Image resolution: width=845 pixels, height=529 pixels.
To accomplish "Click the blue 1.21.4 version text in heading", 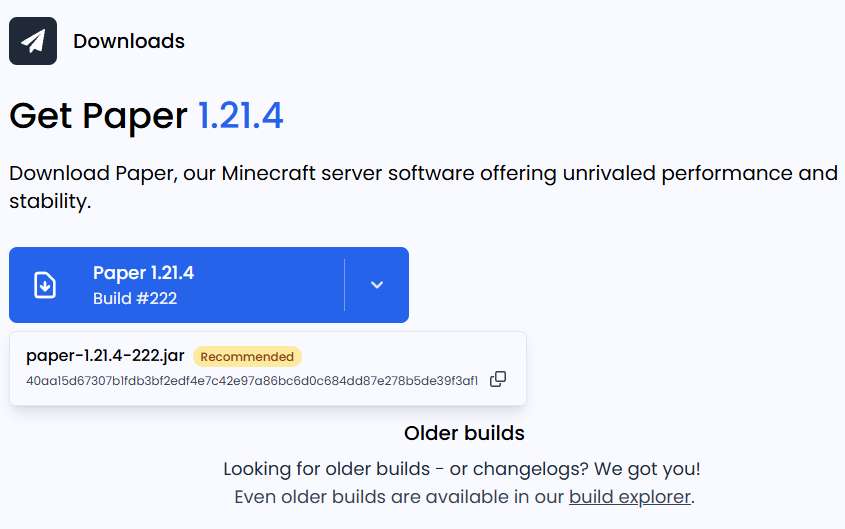I will click(240, 115).
